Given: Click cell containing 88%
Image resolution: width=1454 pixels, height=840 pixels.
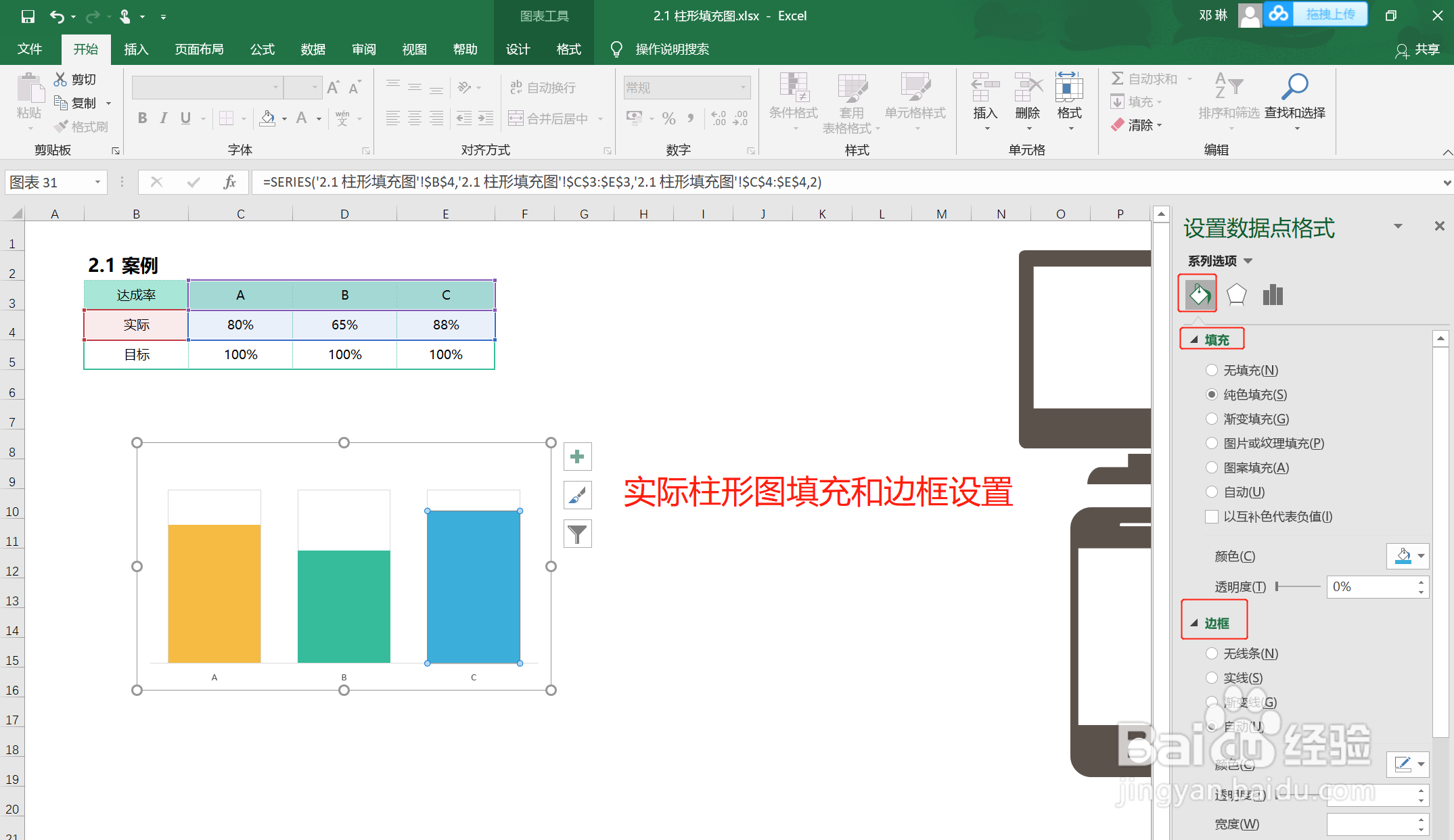Looking at the screenshot, I should point(446,325).
